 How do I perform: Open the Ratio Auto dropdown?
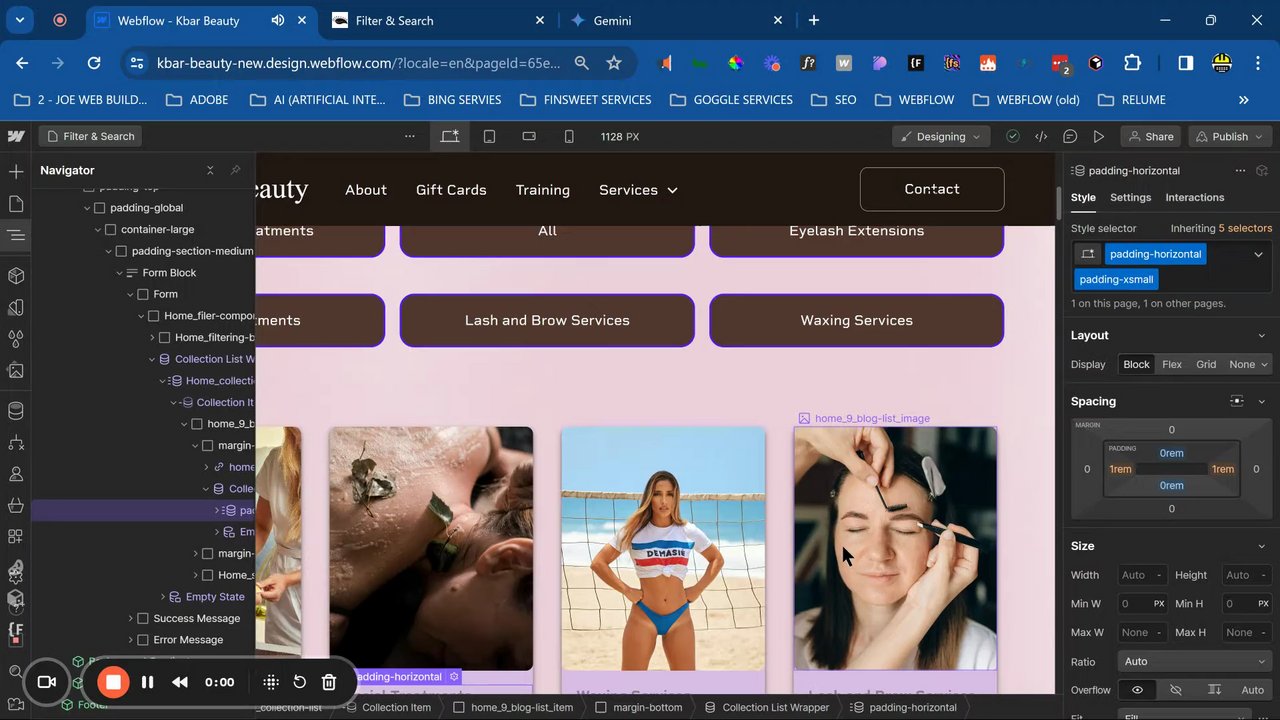(1194, 661)
